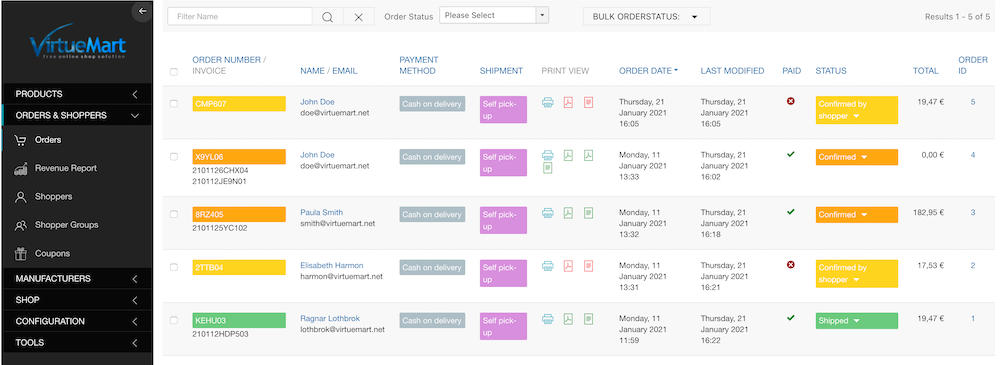Open order ID 3 link
Image resolution: width=1000 pixels, height=365 pixels.
(x=973, y=212)
